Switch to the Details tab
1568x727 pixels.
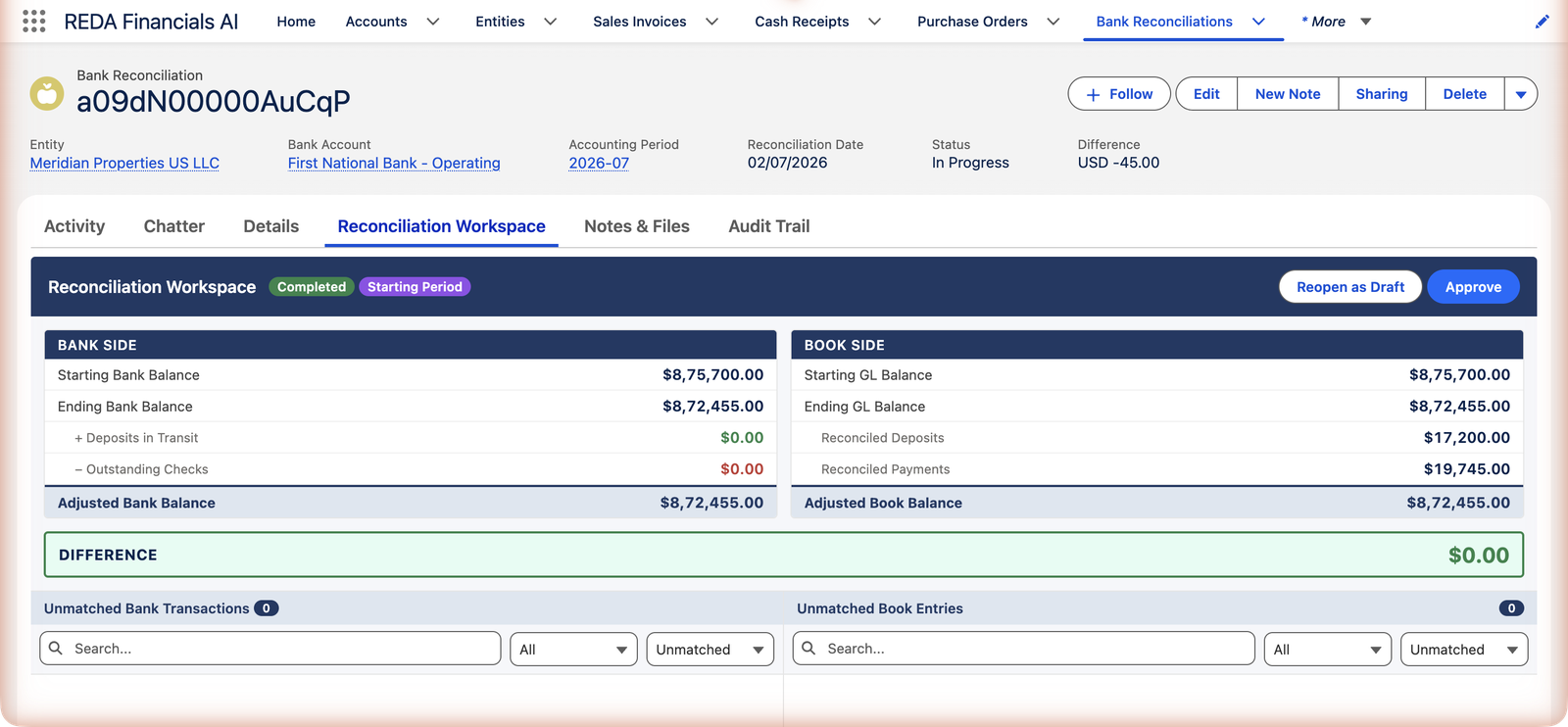271,226
